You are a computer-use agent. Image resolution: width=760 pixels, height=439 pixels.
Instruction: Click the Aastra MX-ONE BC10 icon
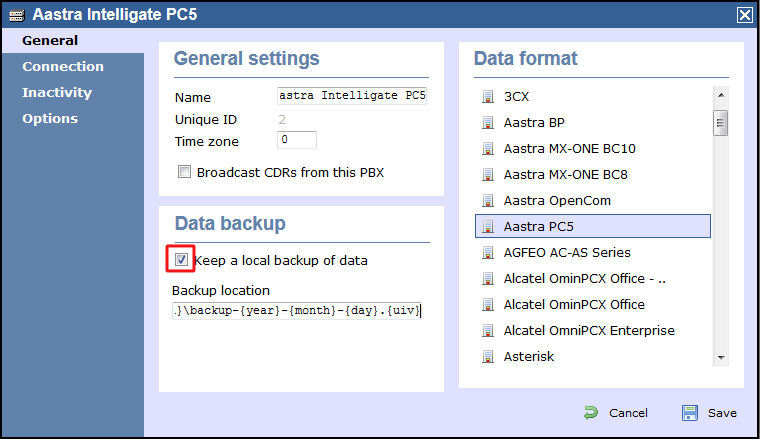(x=488, y=149)
